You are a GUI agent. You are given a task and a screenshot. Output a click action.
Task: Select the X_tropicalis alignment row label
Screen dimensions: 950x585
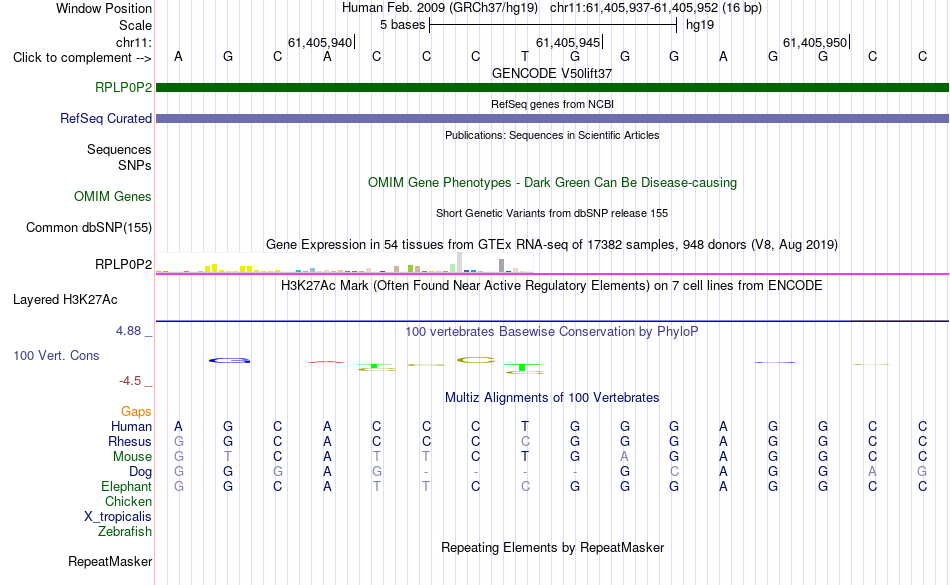click(118, 517)
